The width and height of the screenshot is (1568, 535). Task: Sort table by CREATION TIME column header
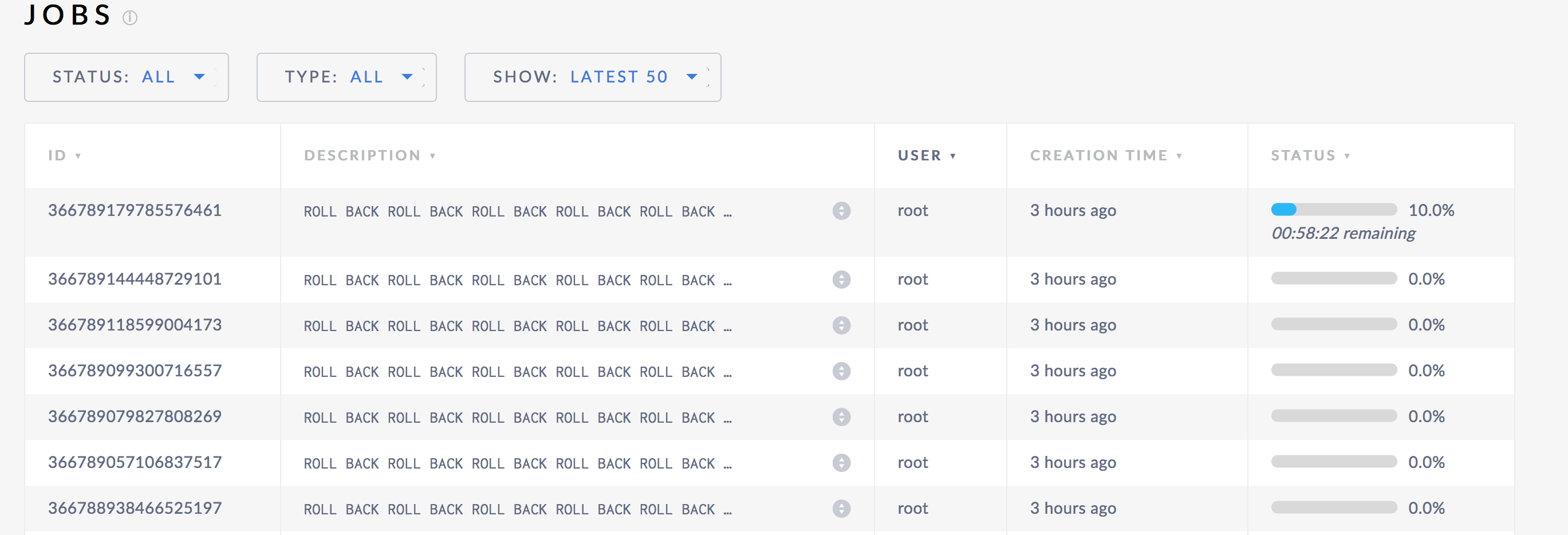[x=1106, y=156]
